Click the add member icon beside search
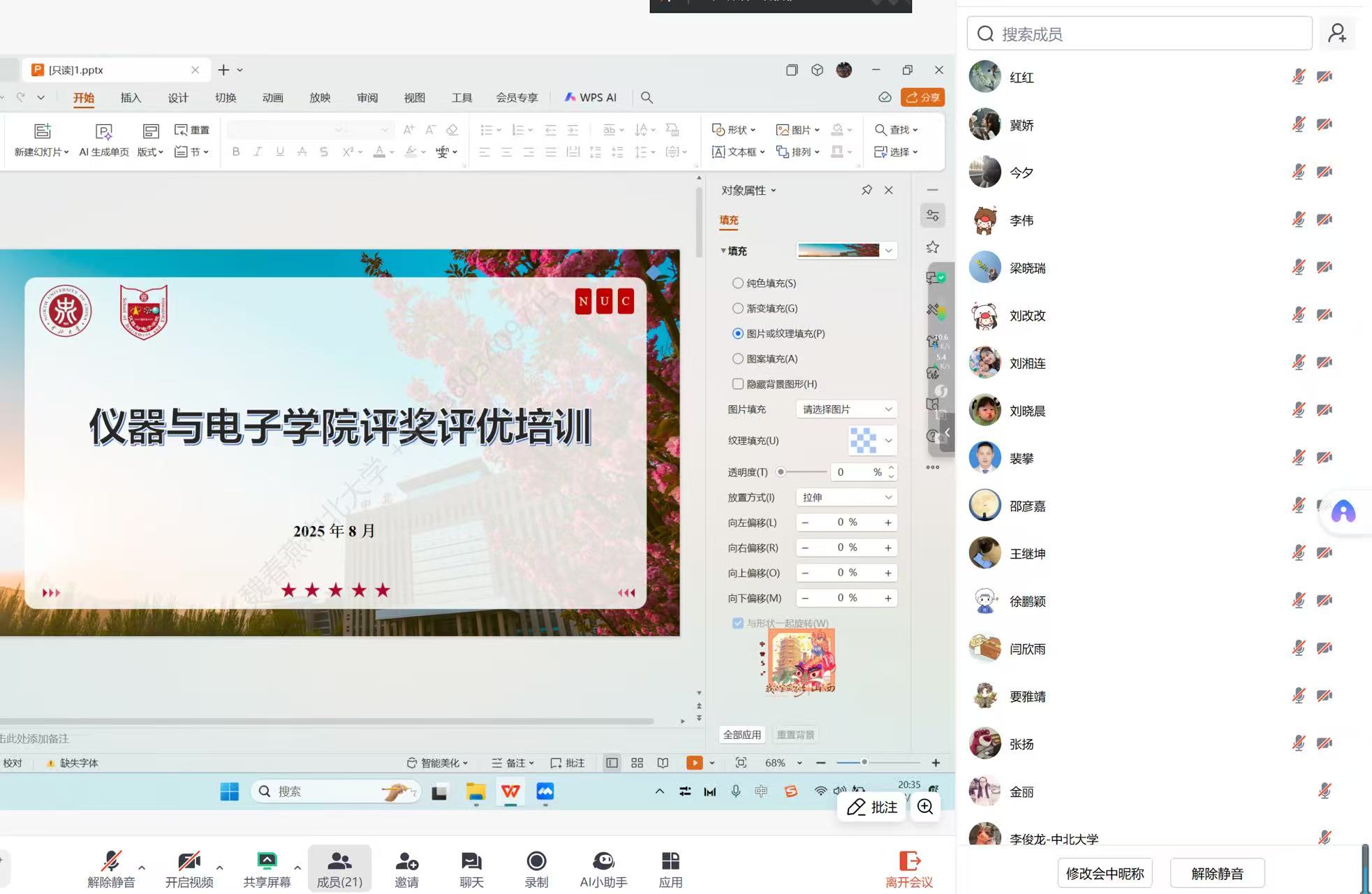1372x894 pixels. (x=1337, y=34)
